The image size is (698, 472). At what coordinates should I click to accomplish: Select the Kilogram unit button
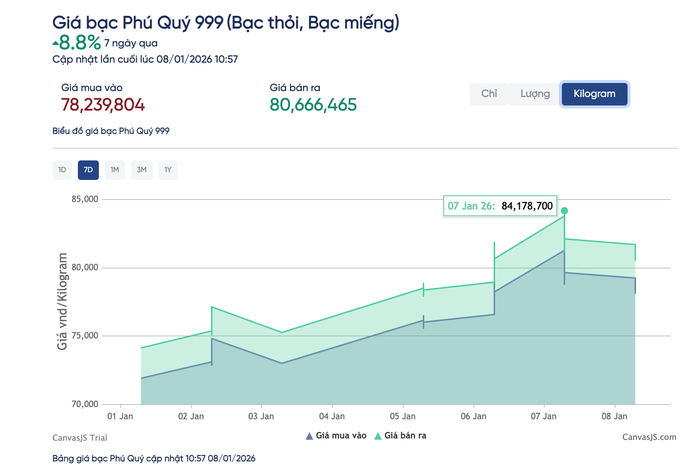(594, 94)
